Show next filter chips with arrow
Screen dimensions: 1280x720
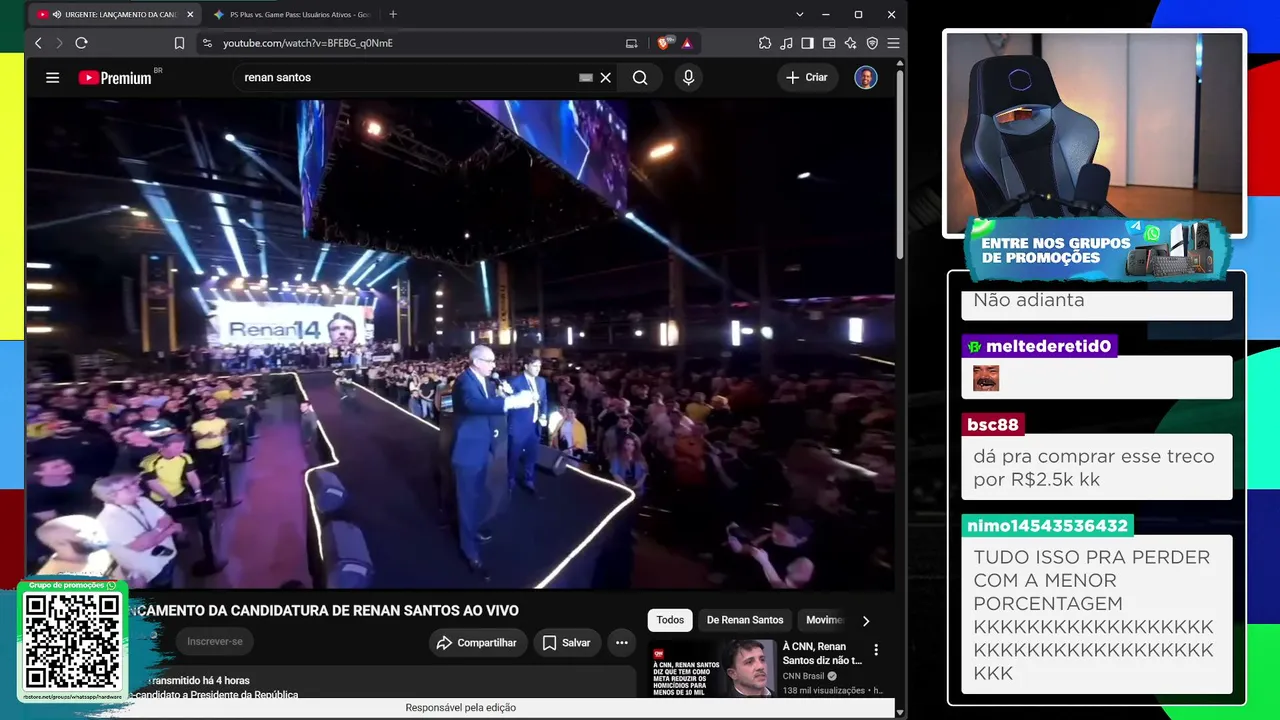(x=866, y=620)
